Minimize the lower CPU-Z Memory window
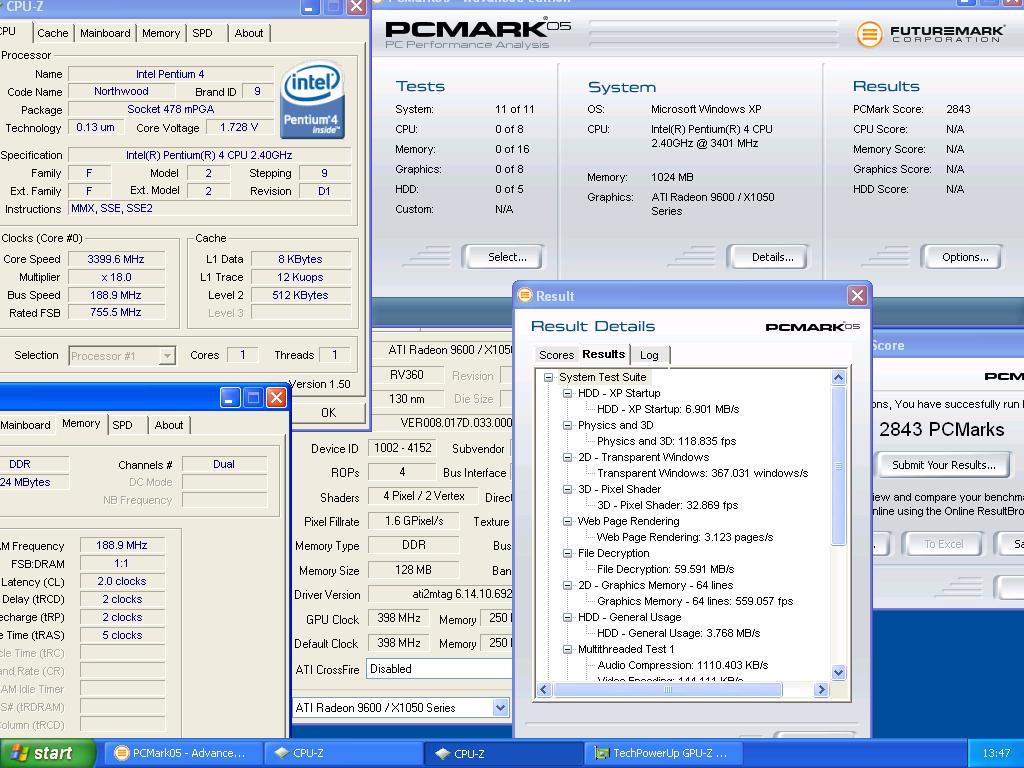 click(230, 397)
